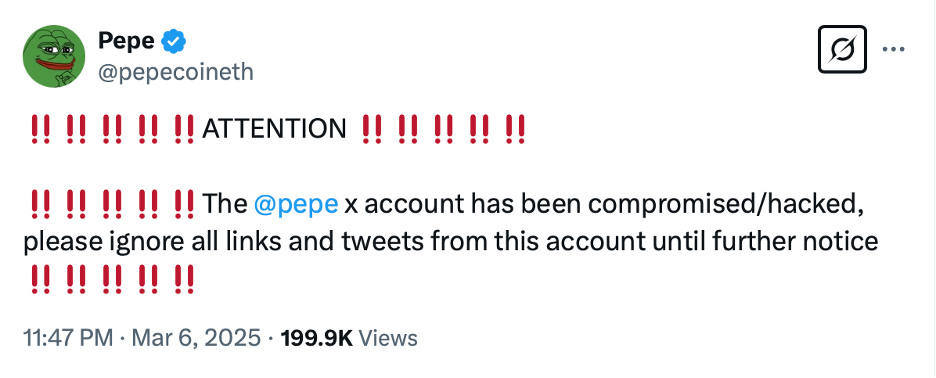Click the 11:47 PM timestamp
This screenshot has height=378, width=936.
[68, 338]
